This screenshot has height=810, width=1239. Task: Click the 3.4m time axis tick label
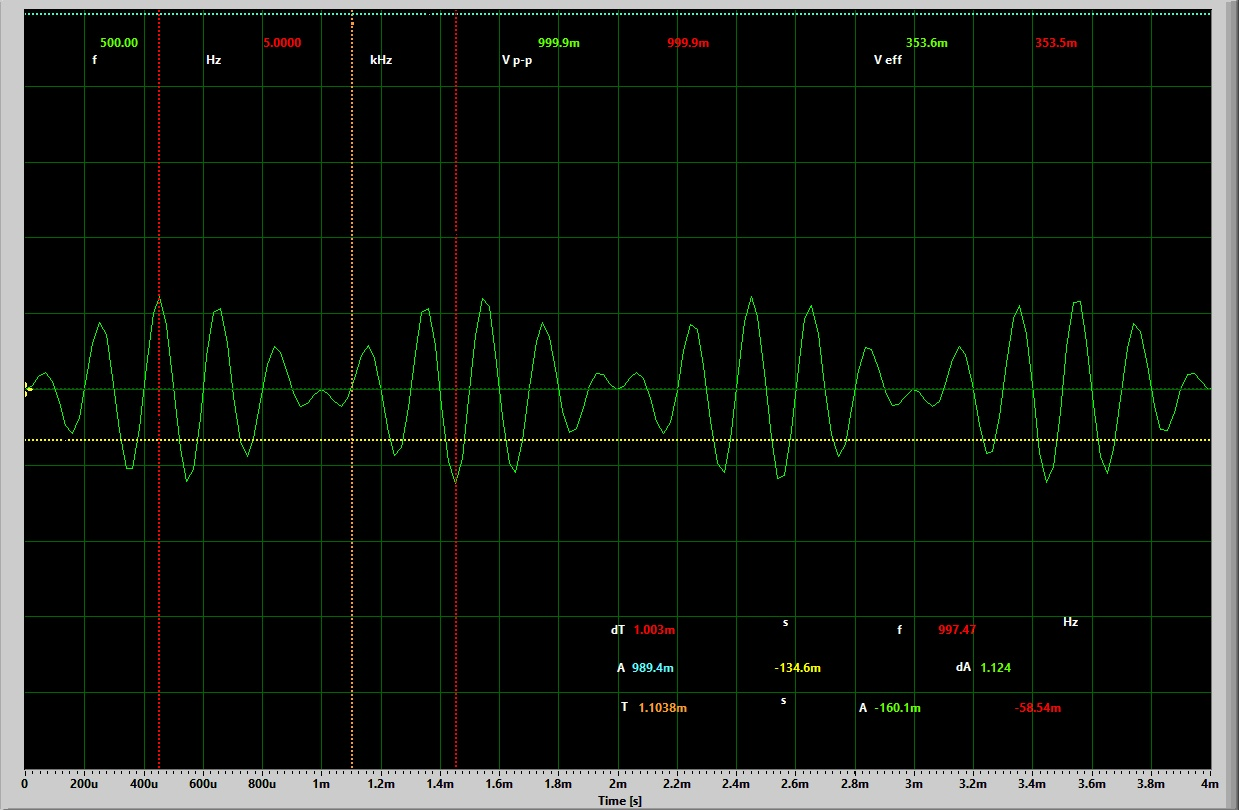1033,786
